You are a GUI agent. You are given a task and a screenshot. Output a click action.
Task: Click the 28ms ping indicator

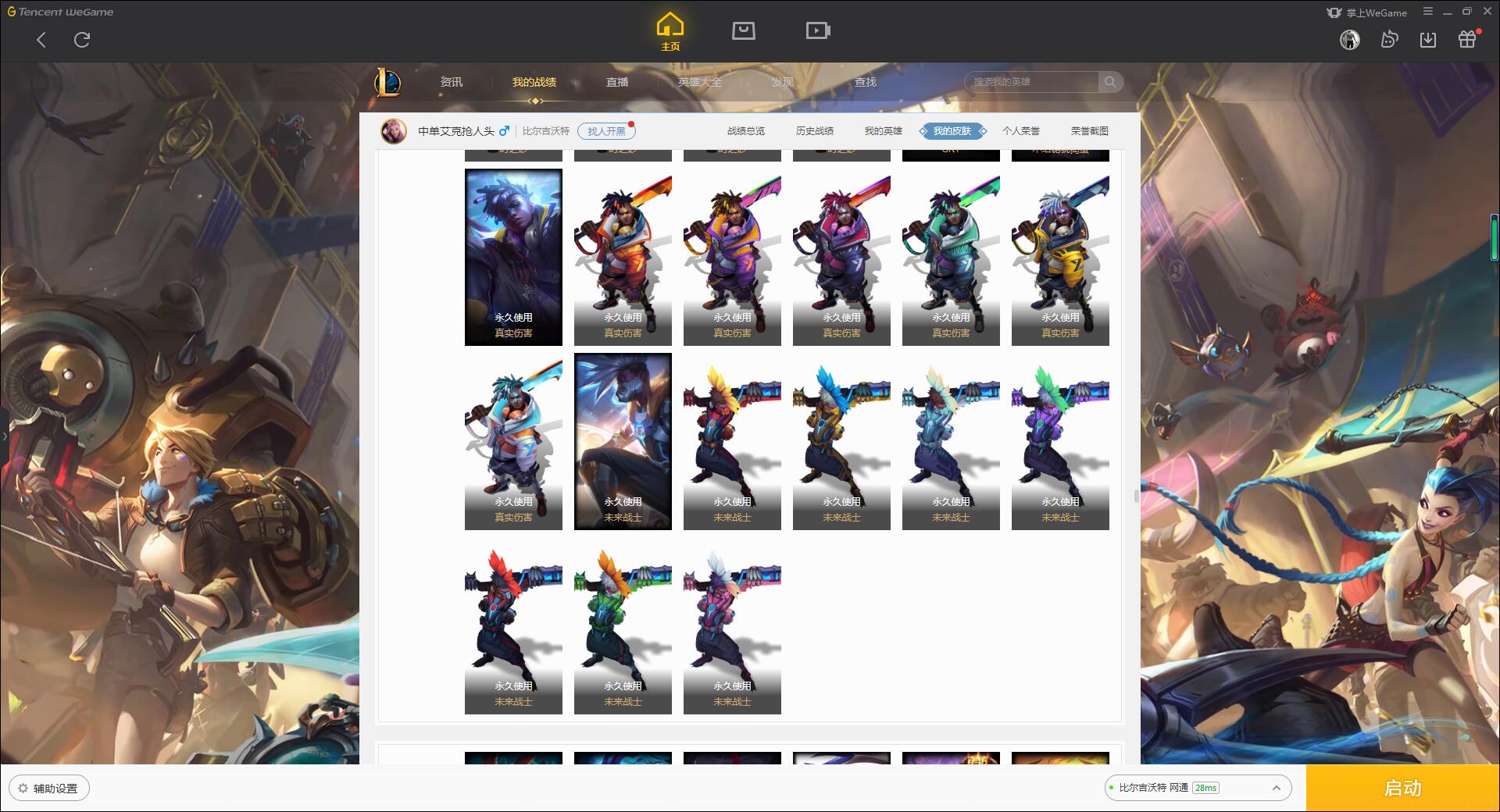click(1205, 788)
